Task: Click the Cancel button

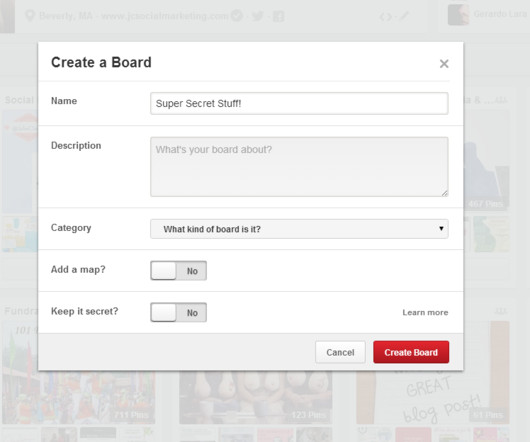Action: [340, 352]
